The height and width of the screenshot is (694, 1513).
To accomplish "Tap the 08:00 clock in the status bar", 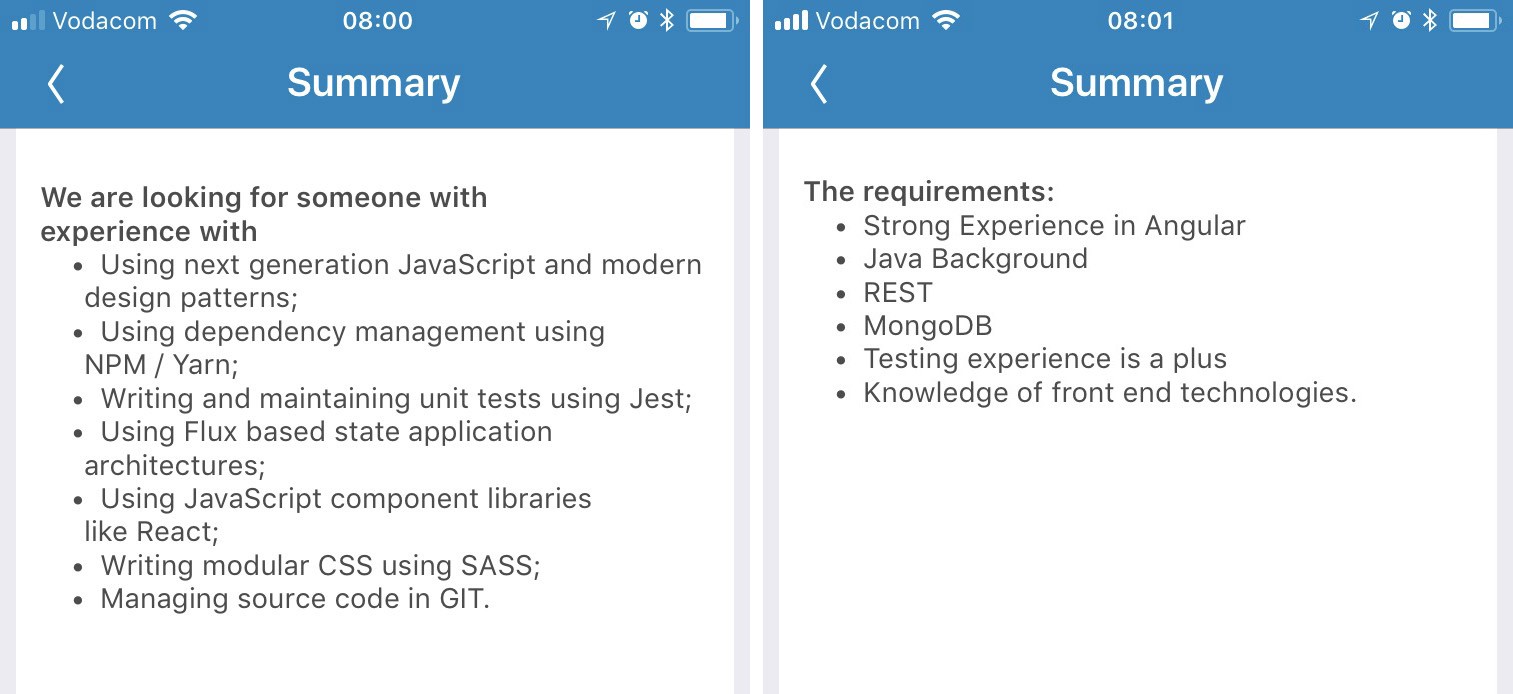I will click(x=377, y=20).
